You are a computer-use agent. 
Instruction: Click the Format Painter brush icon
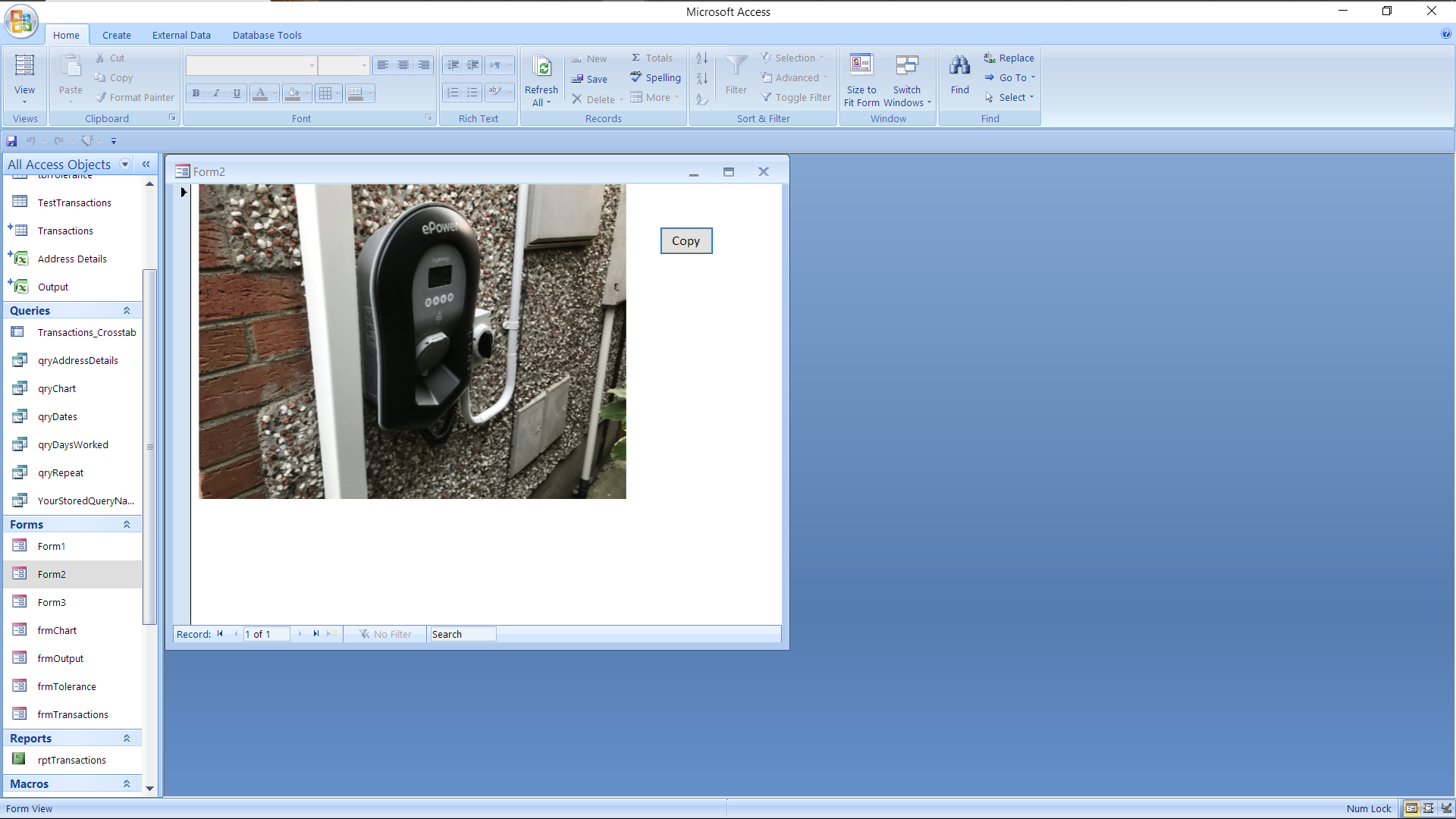101,97
